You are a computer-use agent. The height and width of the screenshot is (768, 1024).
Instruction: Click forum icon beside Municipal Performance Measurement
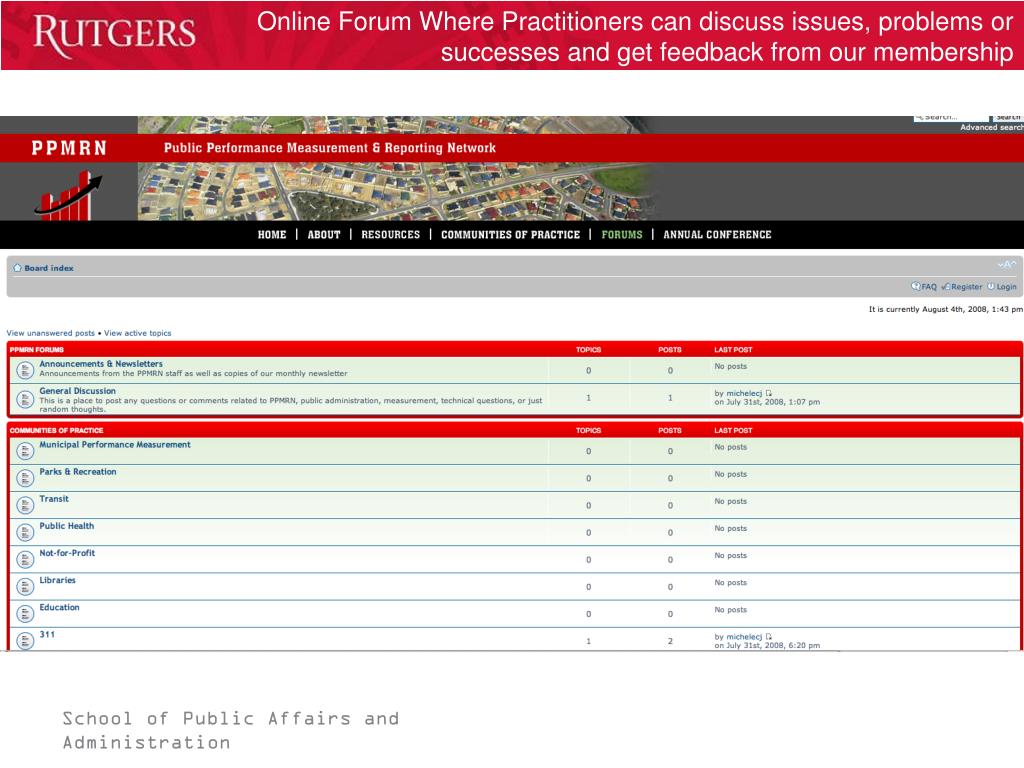pos(25,451)
